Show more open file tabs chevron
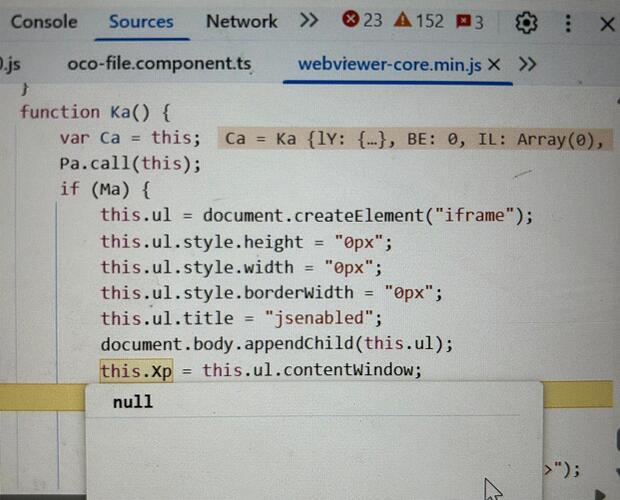620x500 pixels. pyautogui.click(x=527, y=64)
